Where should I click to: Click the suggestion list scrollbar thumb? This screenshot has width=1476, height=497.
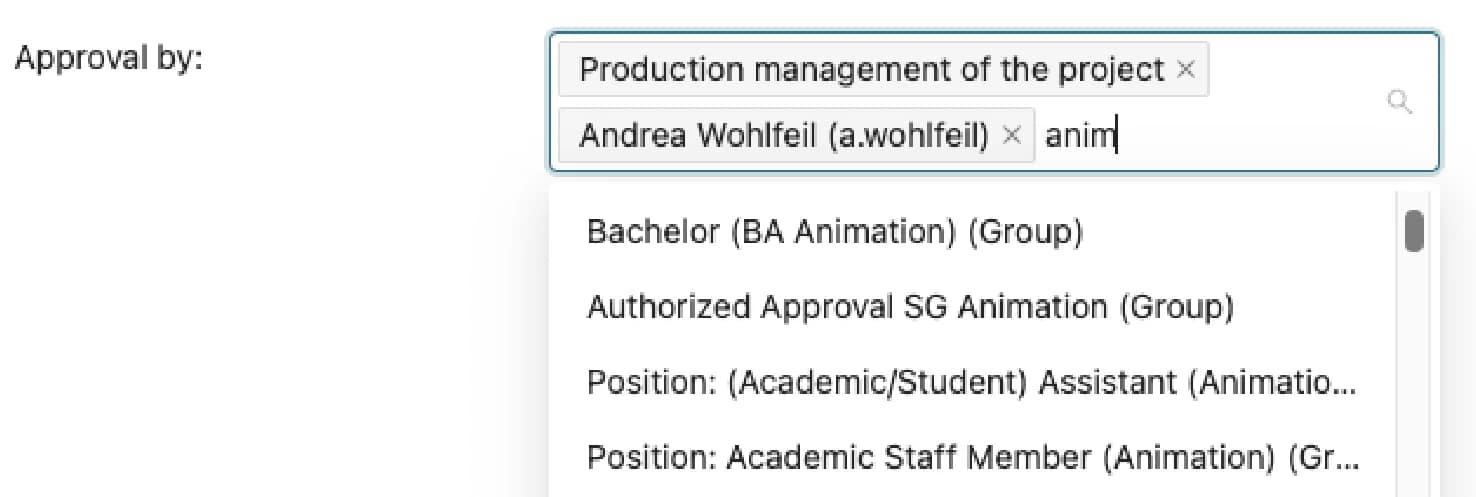point(1414,231)
